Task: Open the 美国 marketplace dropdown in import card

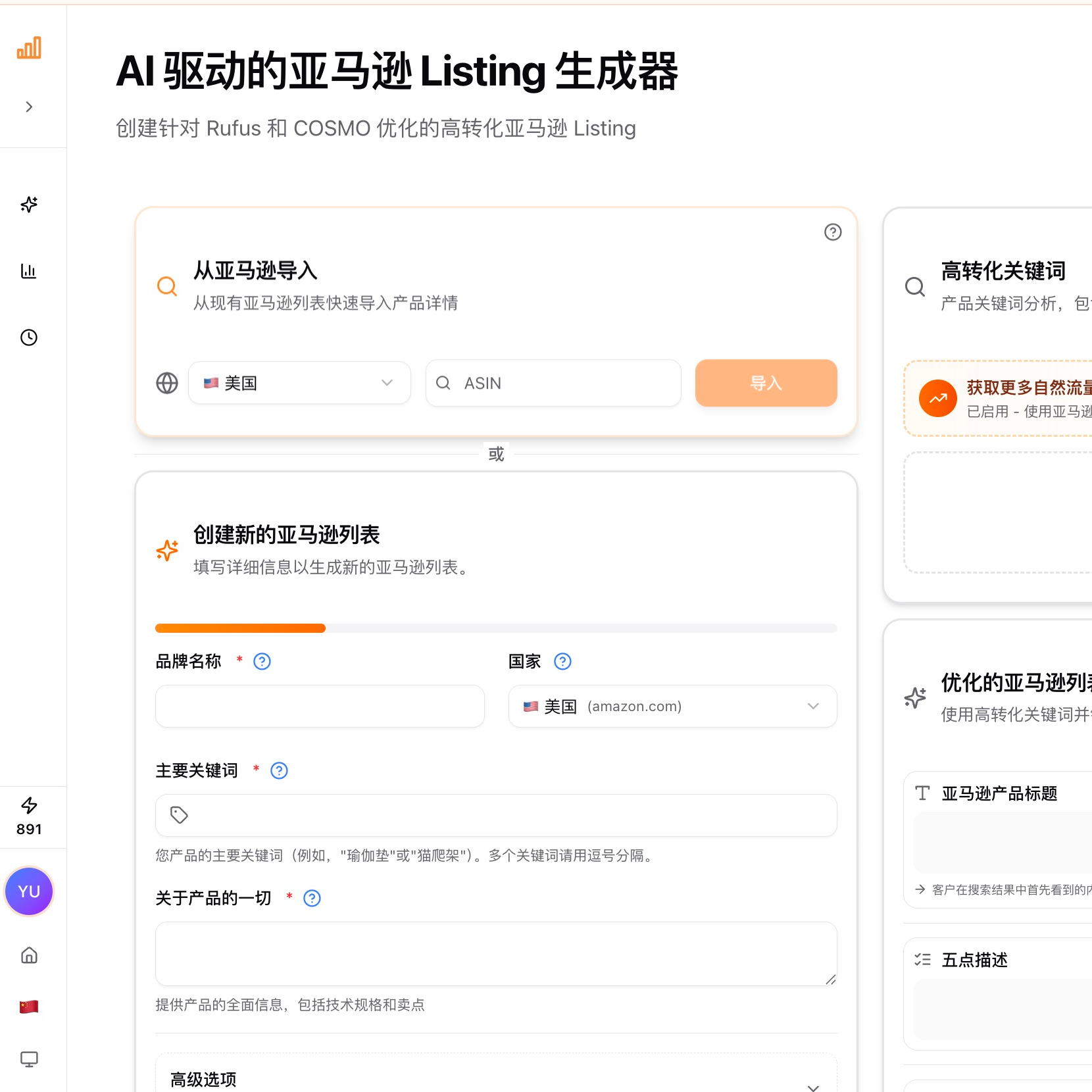Action: (300, 383)
